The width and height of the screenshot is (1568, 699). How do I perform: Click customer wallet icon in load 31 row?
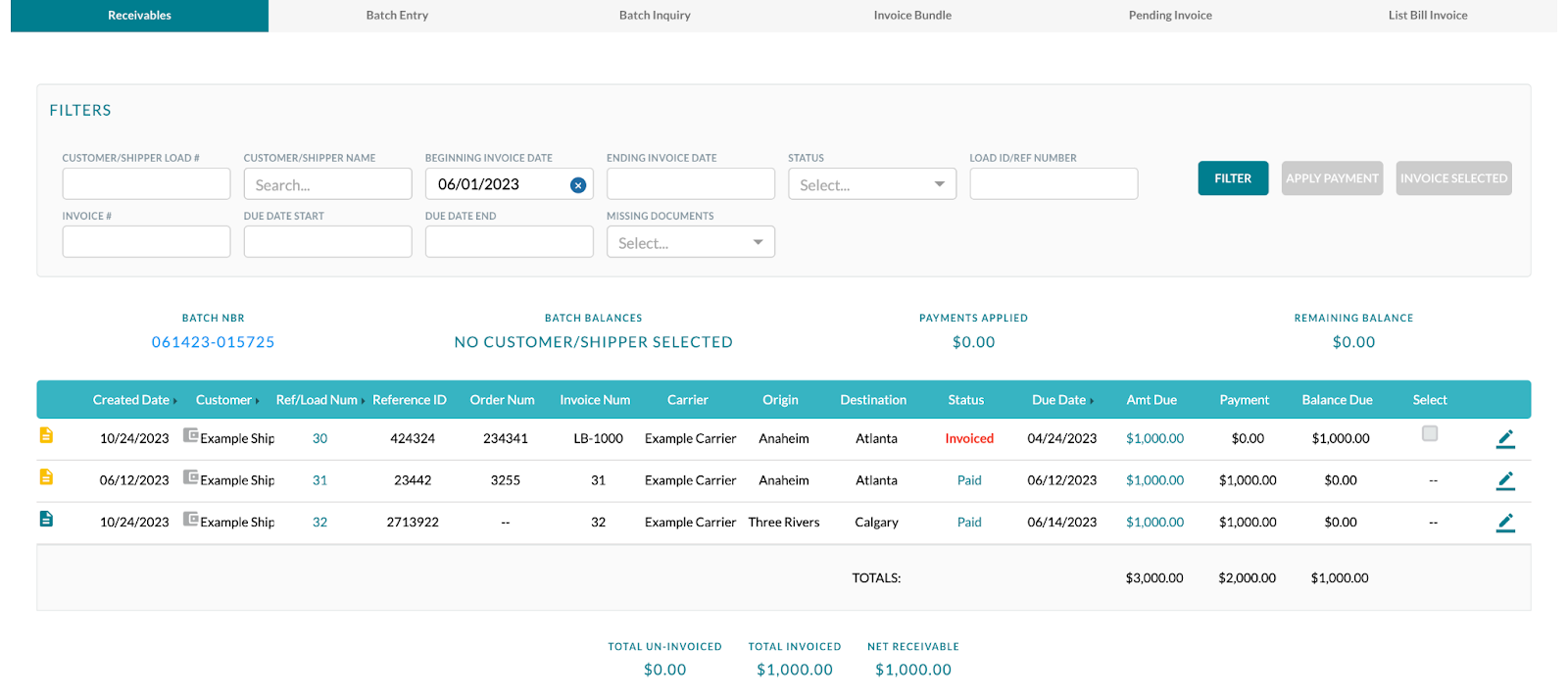[x=191, y=477]
